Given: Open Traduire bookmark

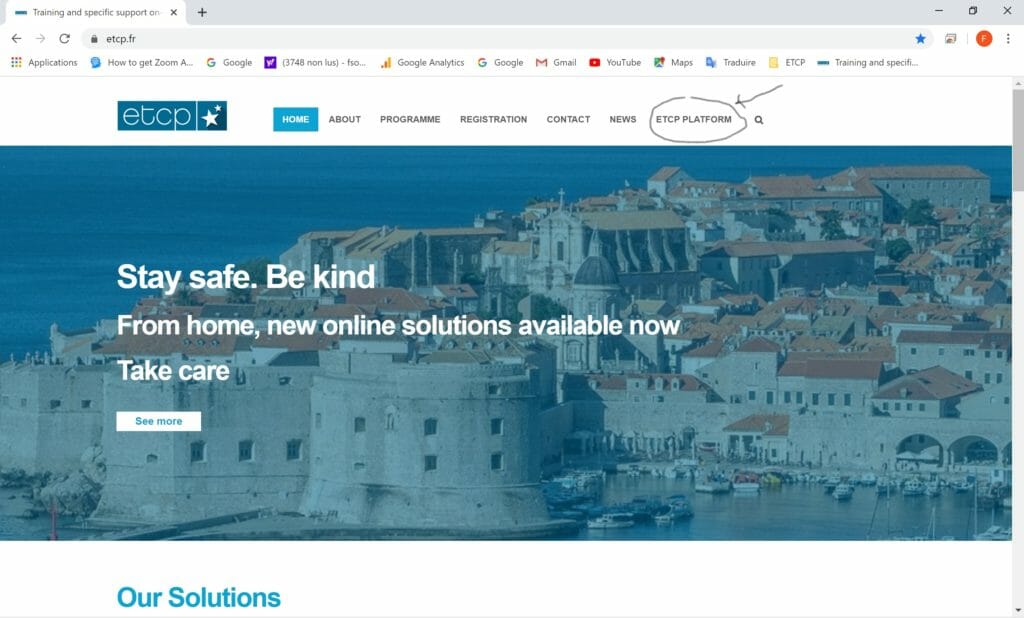Looking at the screenshot, I should [730, 63].
